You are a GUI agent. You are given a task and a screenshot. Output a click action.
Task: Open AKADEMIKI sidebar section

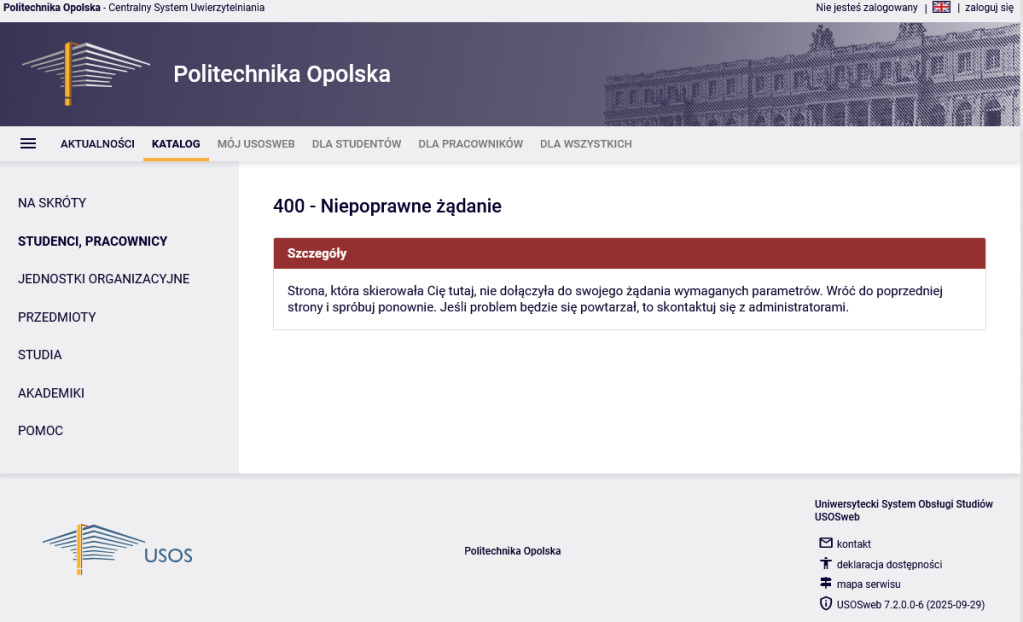tap(51, 393)
